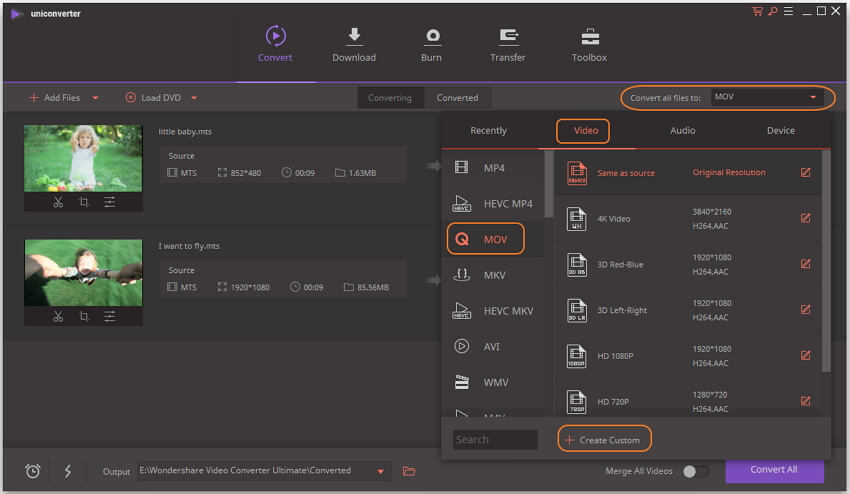Switch to the Converted tab
The height and width of the screenshot is (494, 850).
click(458, 98)
